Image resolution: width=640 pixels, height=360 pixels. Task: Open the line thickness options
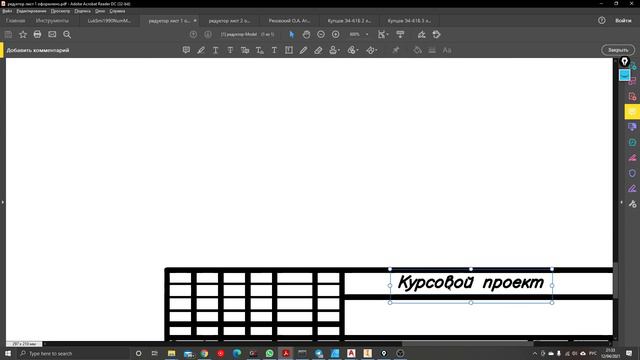432,50
